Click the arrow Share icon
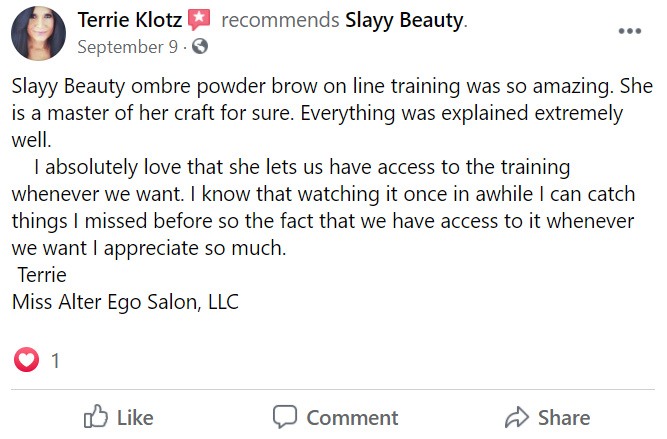 click(x=516, y=417)
